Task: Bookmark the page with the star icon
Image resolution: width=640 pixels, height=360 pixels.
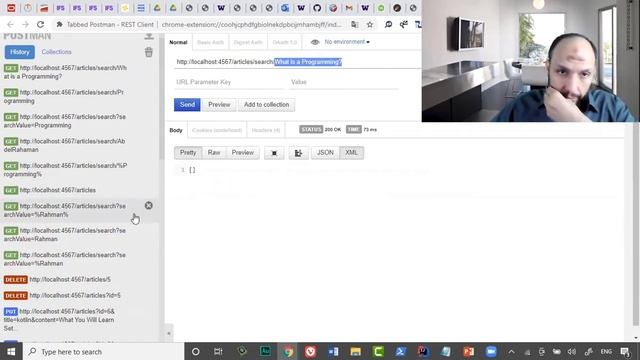Action: [x=370, y=24]
